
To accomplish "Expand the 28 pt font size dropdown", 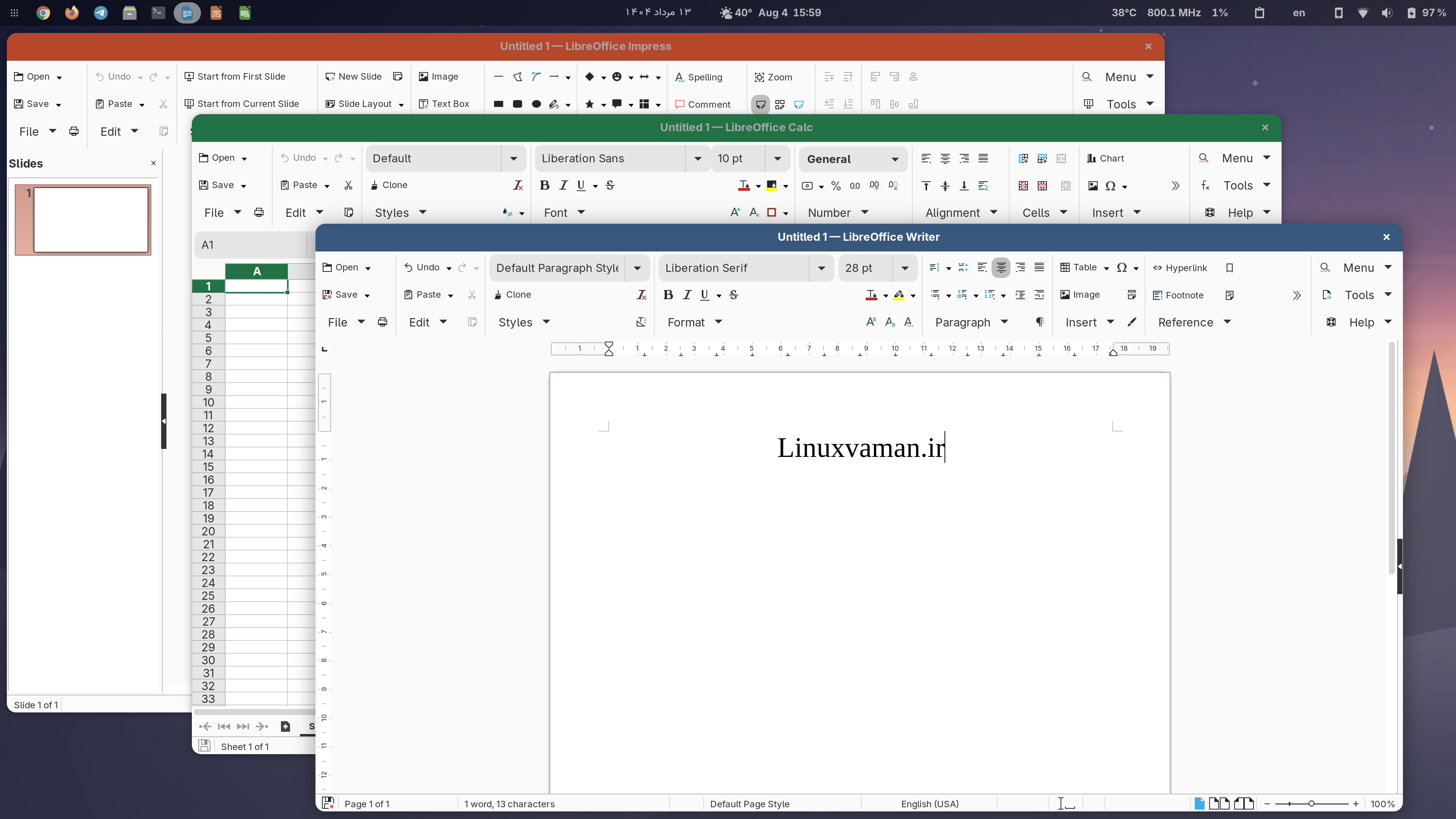I will pos(904,268).
